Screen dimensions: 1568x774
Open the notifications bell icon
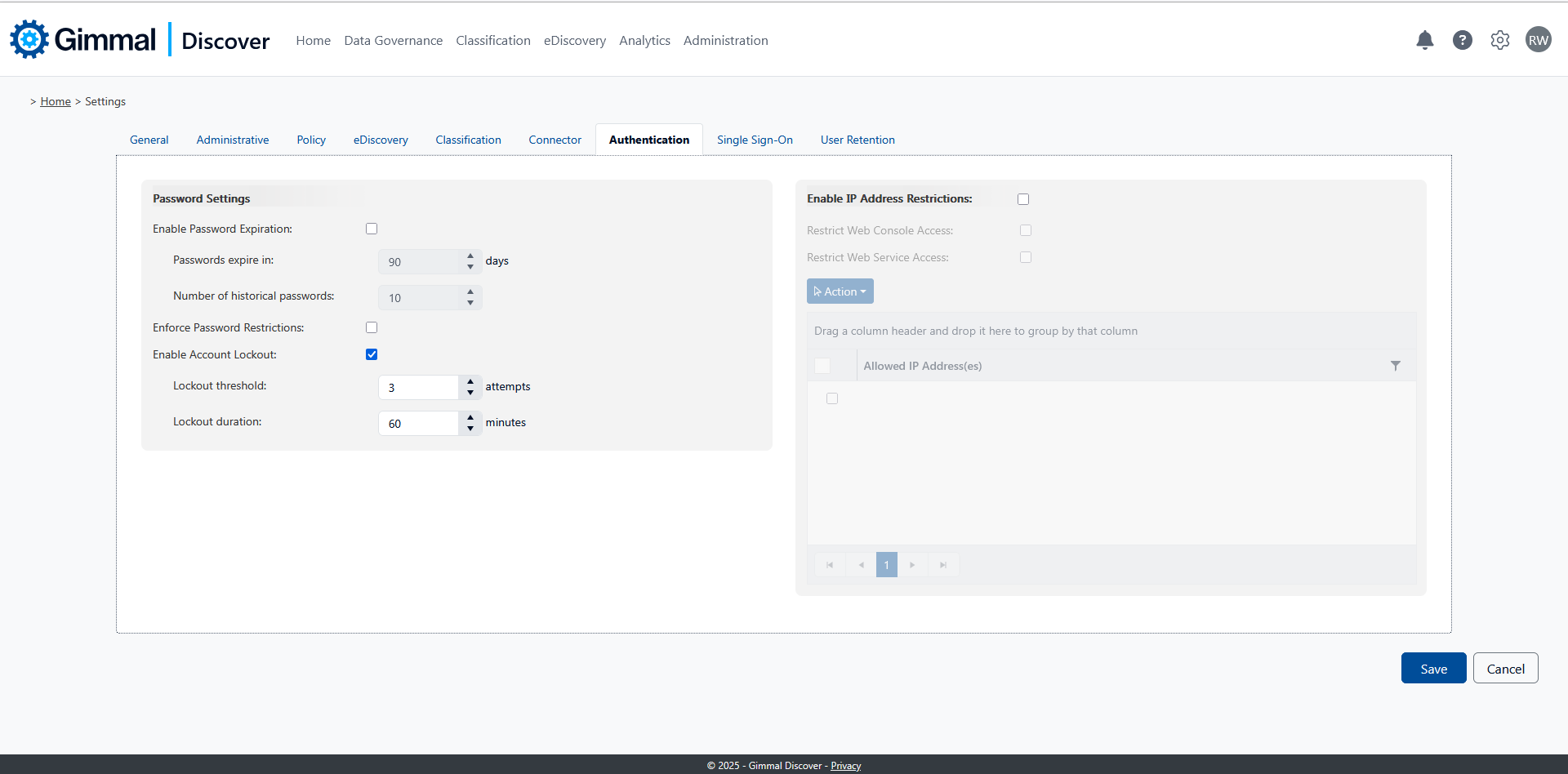pos(1424,40)
